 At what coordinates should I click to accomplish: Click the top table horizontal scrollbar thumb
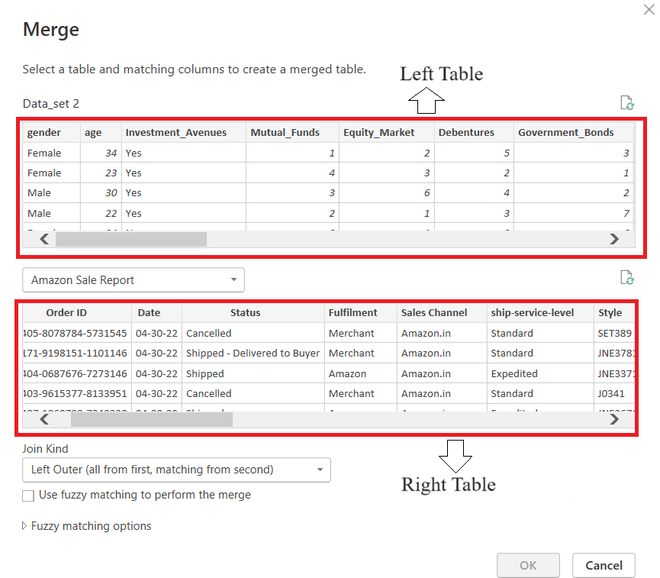coord(131,239)
